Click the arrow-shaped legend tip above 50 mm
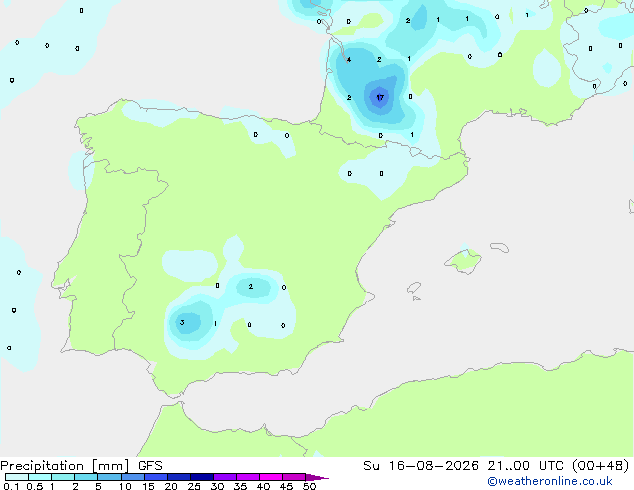Image resolution: width=634 pixels, height=490 pixels. tap(315, 477)
